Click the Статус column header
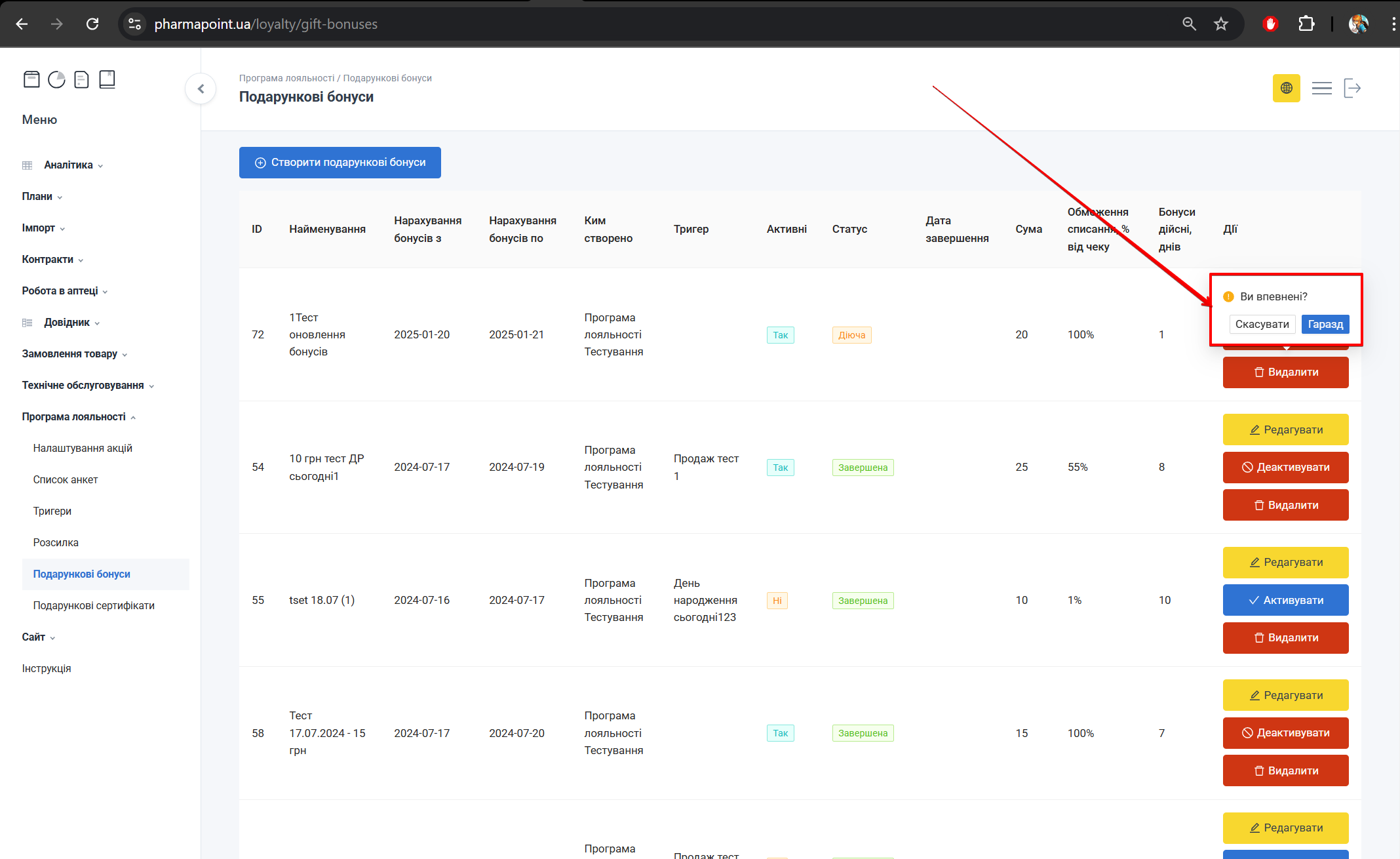This screenshot has width=1400, height=859. pos(849,230)
